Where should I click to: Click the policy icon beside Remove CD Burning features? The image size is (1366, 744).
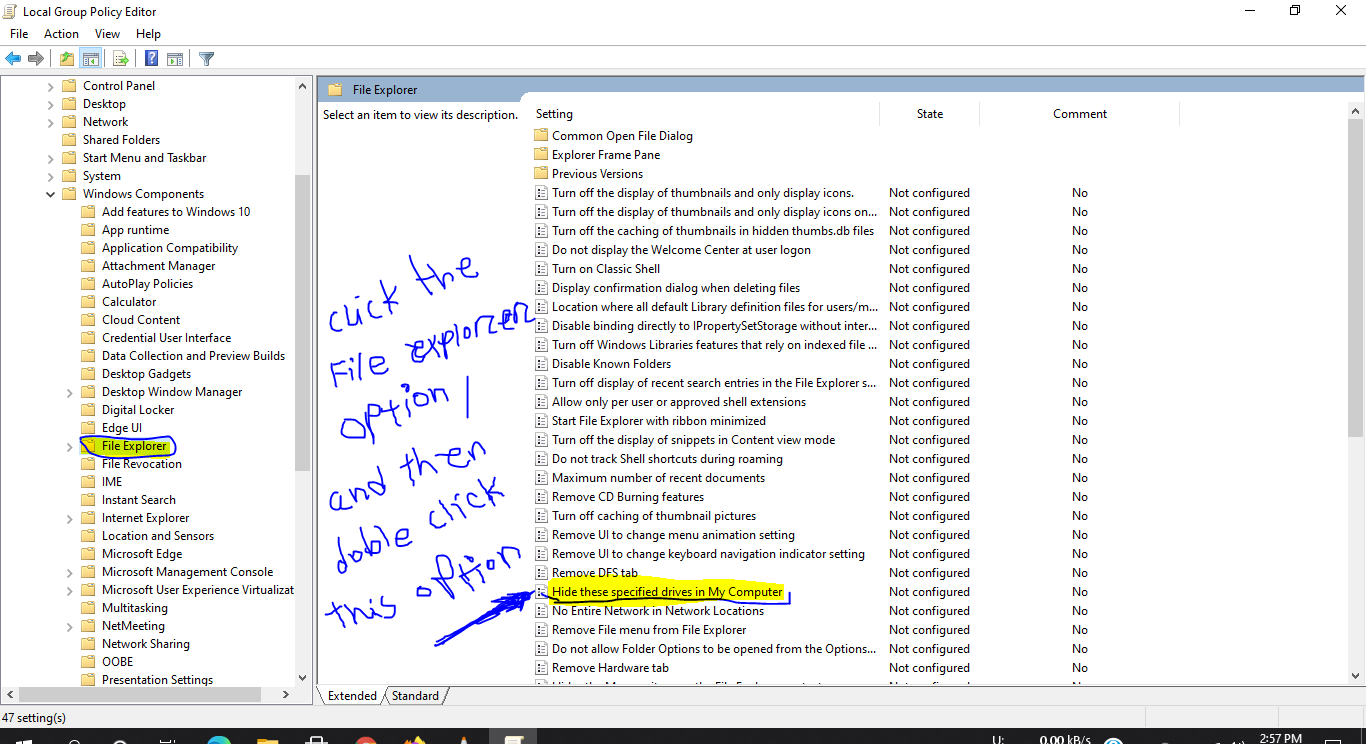(541, 496)
